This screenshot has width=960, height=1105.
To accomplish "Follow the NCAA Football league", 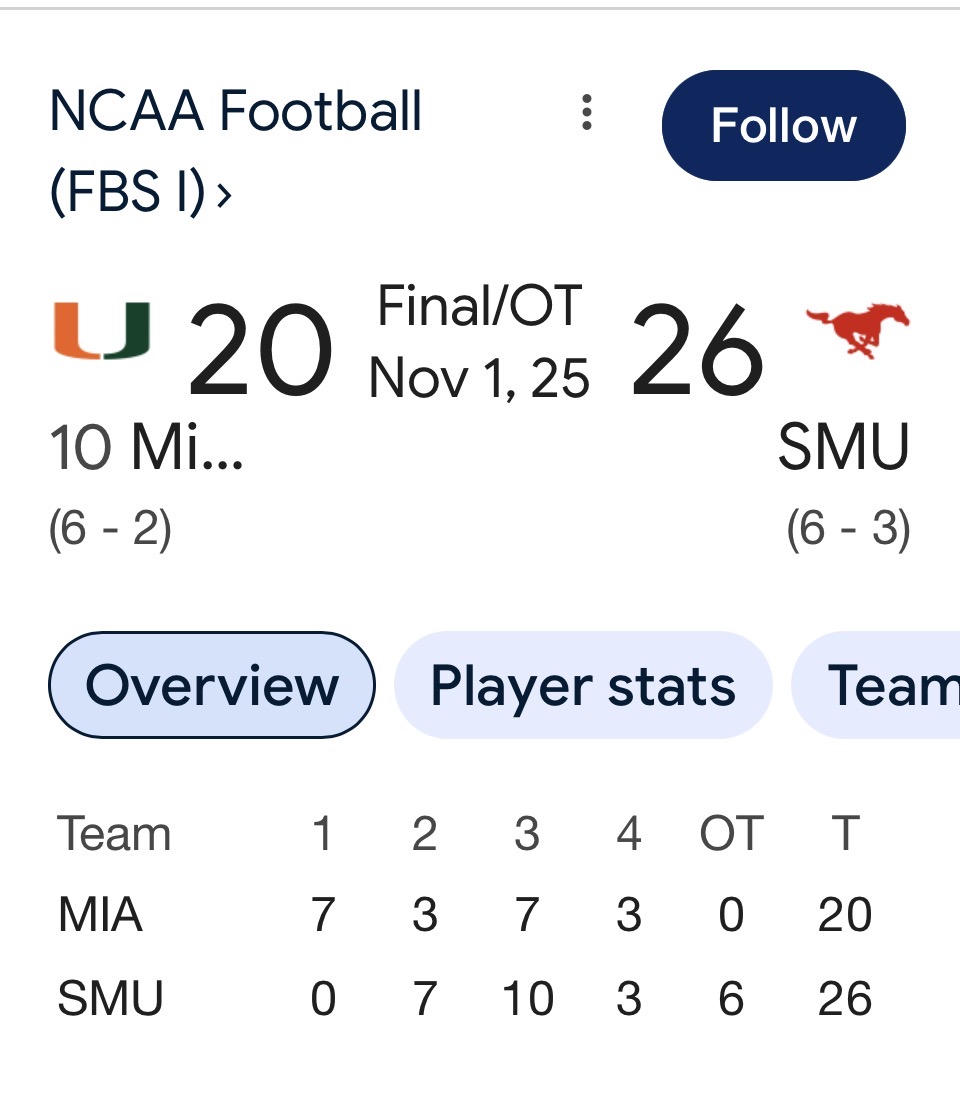I will point(784,125).
